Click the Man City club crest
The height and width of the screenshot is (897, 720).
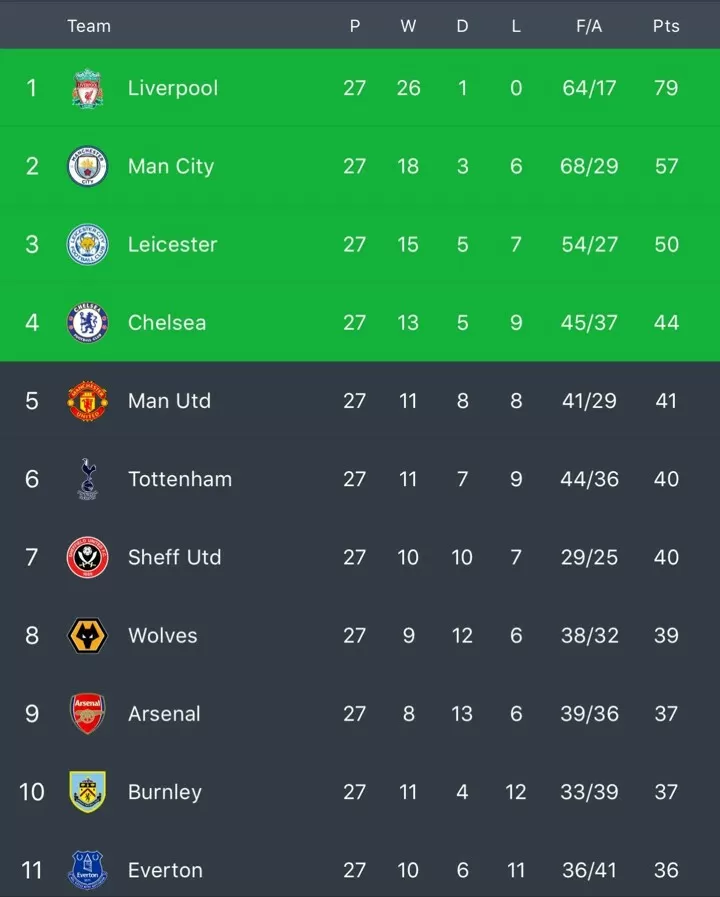pyautogui.click(x=87, y=166)
